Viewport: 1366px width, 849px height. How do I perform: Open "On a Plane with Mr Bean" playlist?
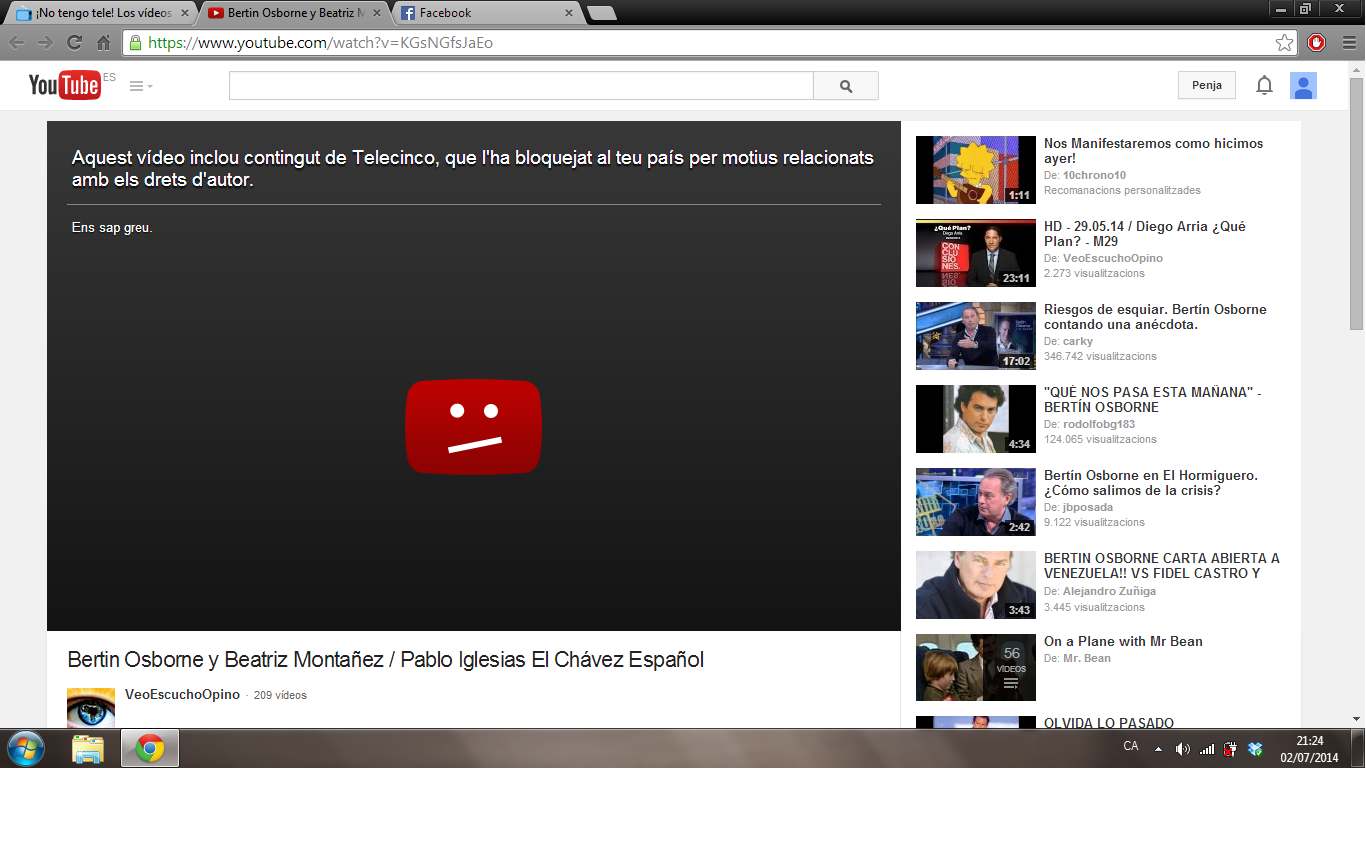(1123, 642)
